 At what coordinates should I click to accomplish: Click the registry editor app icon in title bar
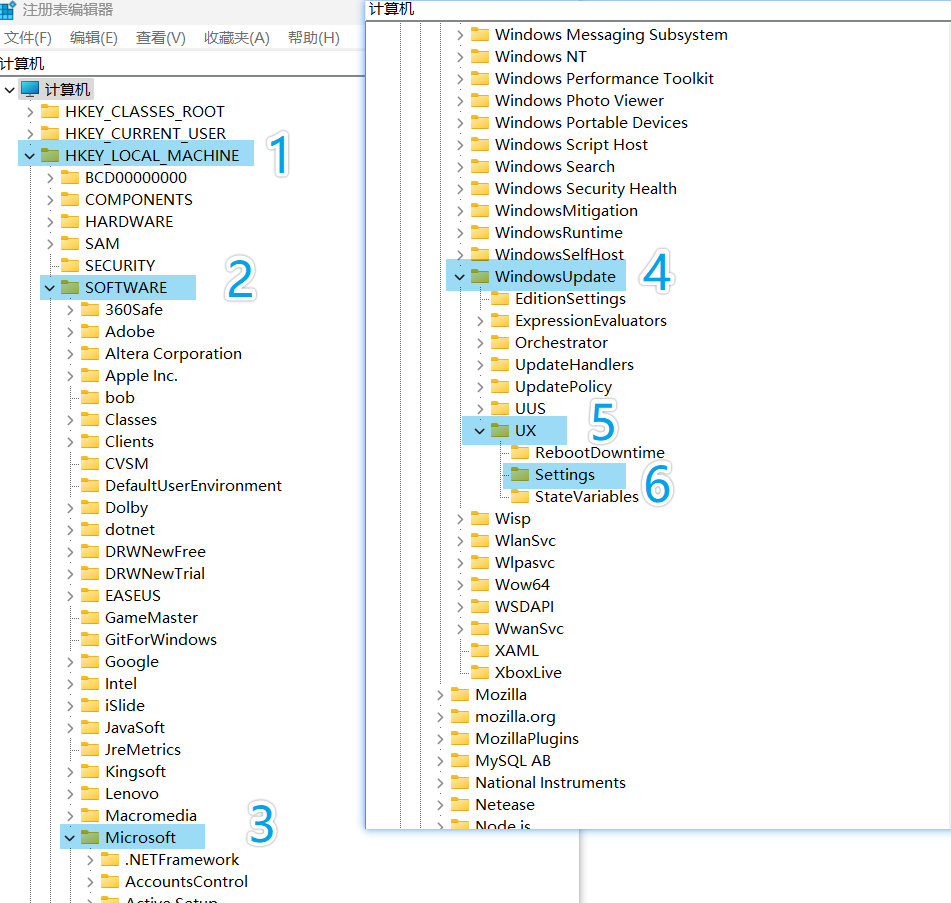pyautogui.click(x=7, y=10)
